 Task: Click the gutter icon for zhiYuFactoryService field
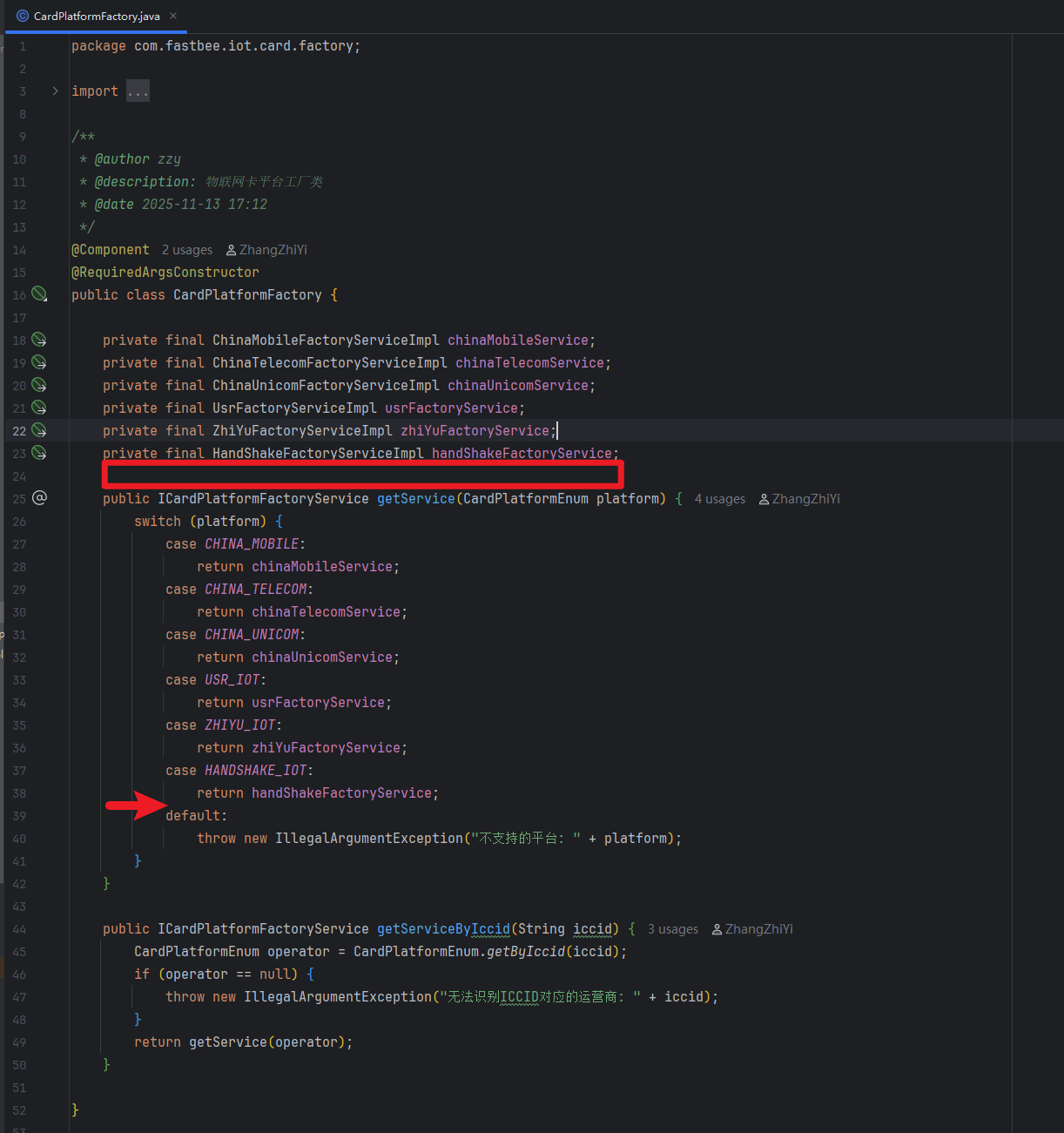tap(39, 430)
